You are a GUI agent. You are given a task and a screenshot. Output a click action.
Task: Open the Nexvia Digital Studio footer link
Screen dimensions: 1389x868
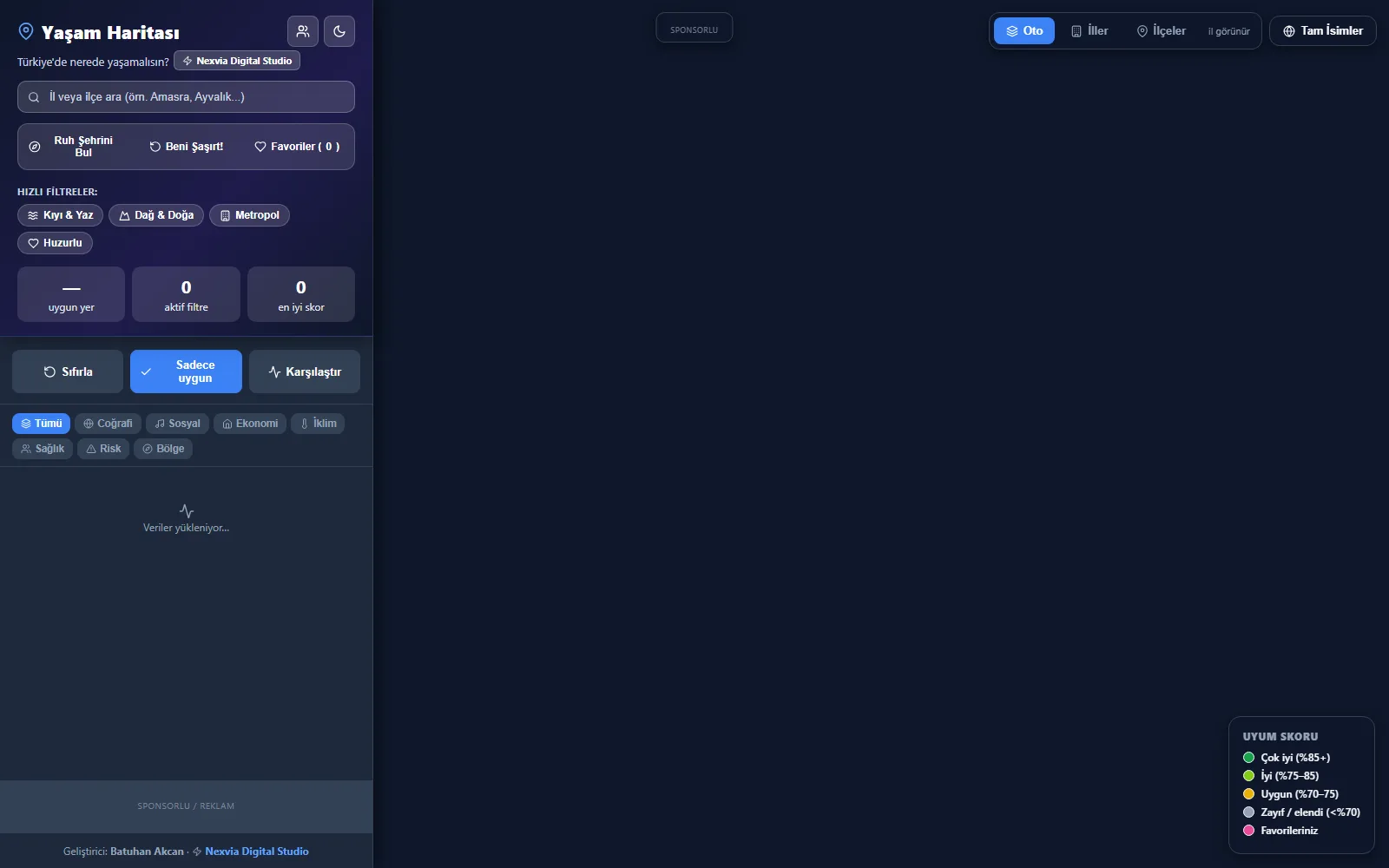click(257, 852)
